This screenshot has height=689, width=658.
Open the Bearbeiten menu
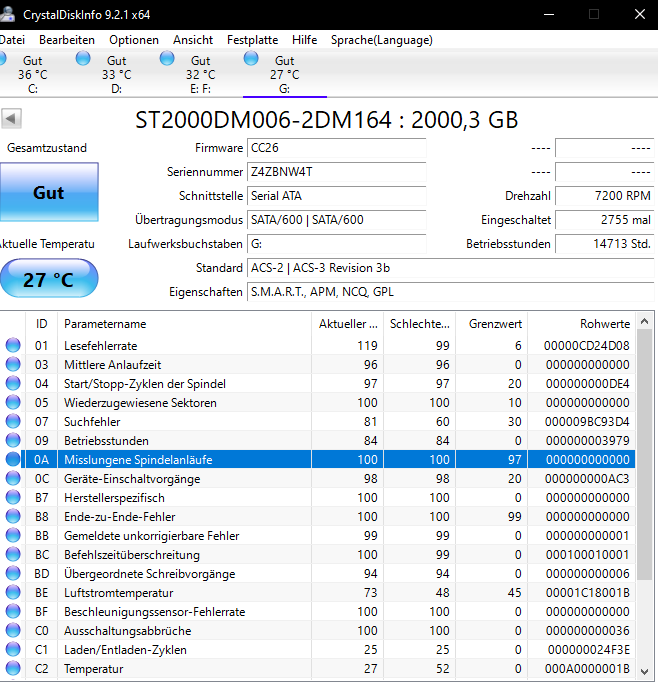[x=67, y=40]
